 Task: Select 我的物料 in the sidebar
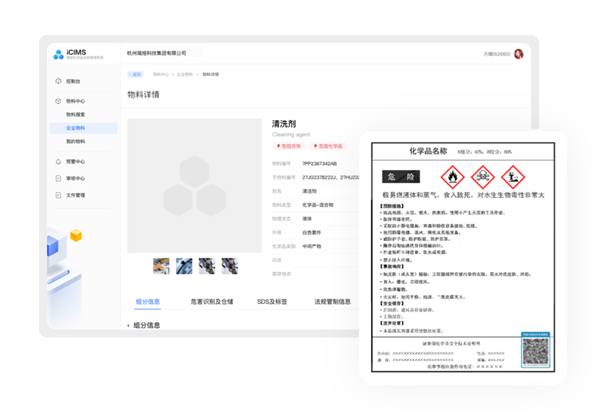pos(76,141)
